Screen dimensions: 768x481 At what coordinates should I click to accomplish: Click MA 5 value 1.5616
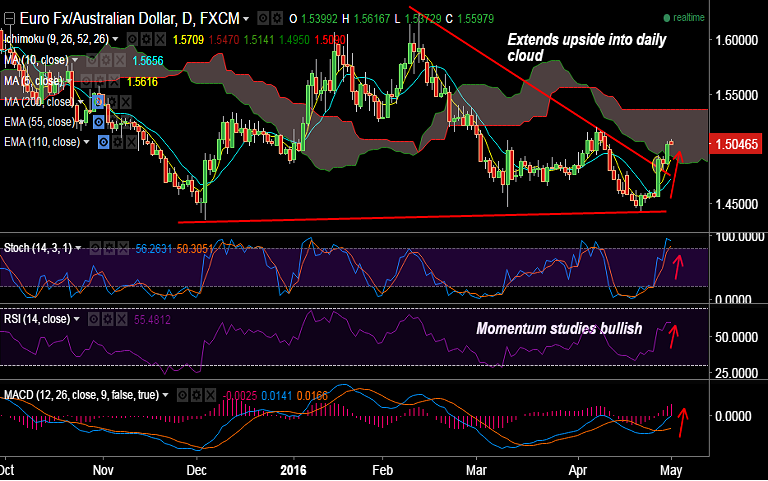142,82
